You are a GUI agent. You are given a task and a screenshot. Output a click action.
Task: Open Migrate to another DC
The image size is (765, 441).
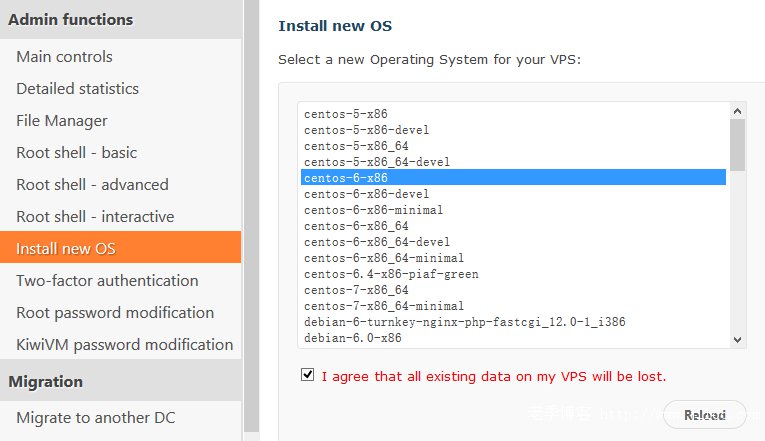(x=121, y=418)
